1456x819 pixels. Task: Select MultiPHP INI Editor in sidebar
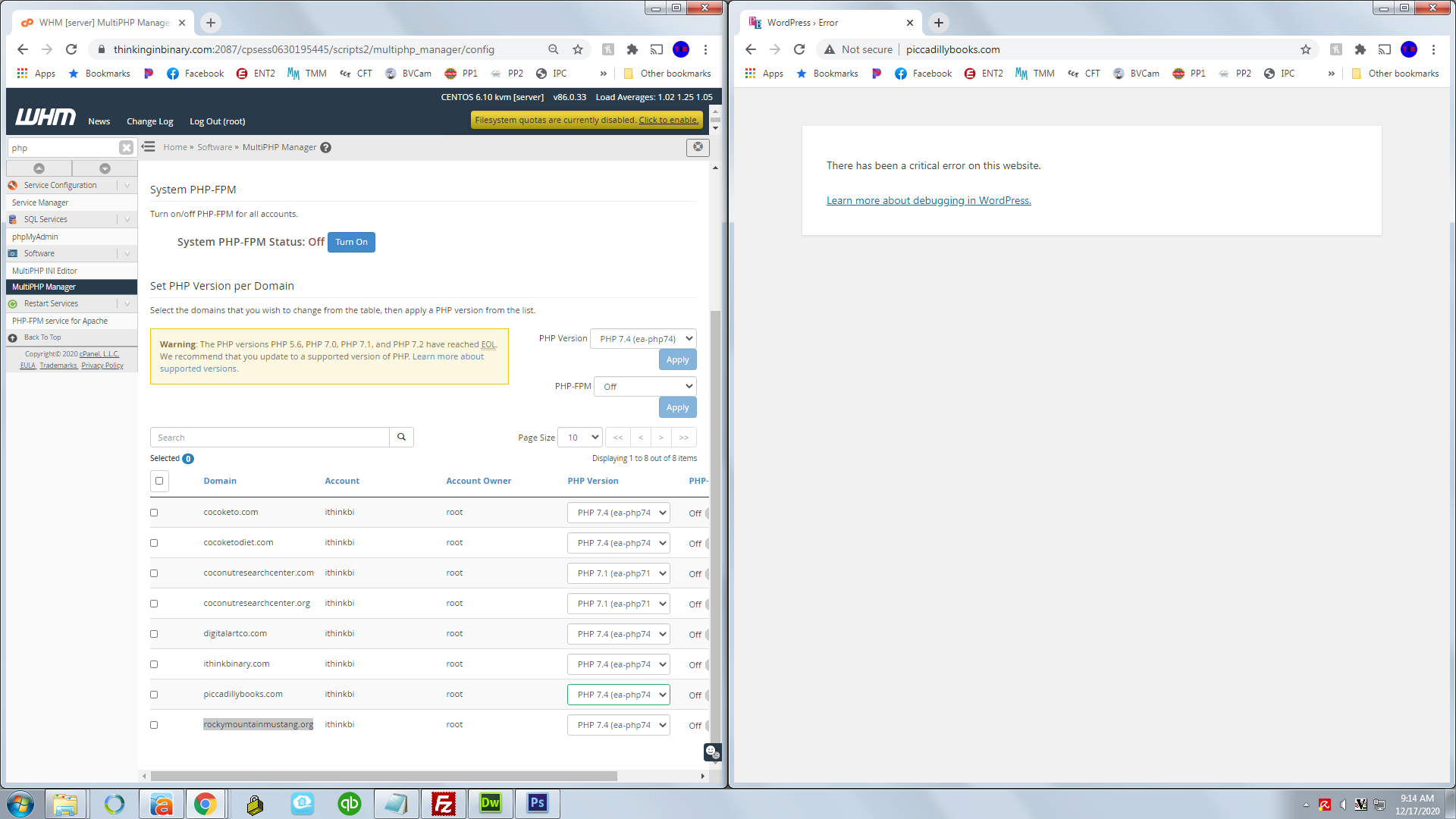tap(45, 271)
